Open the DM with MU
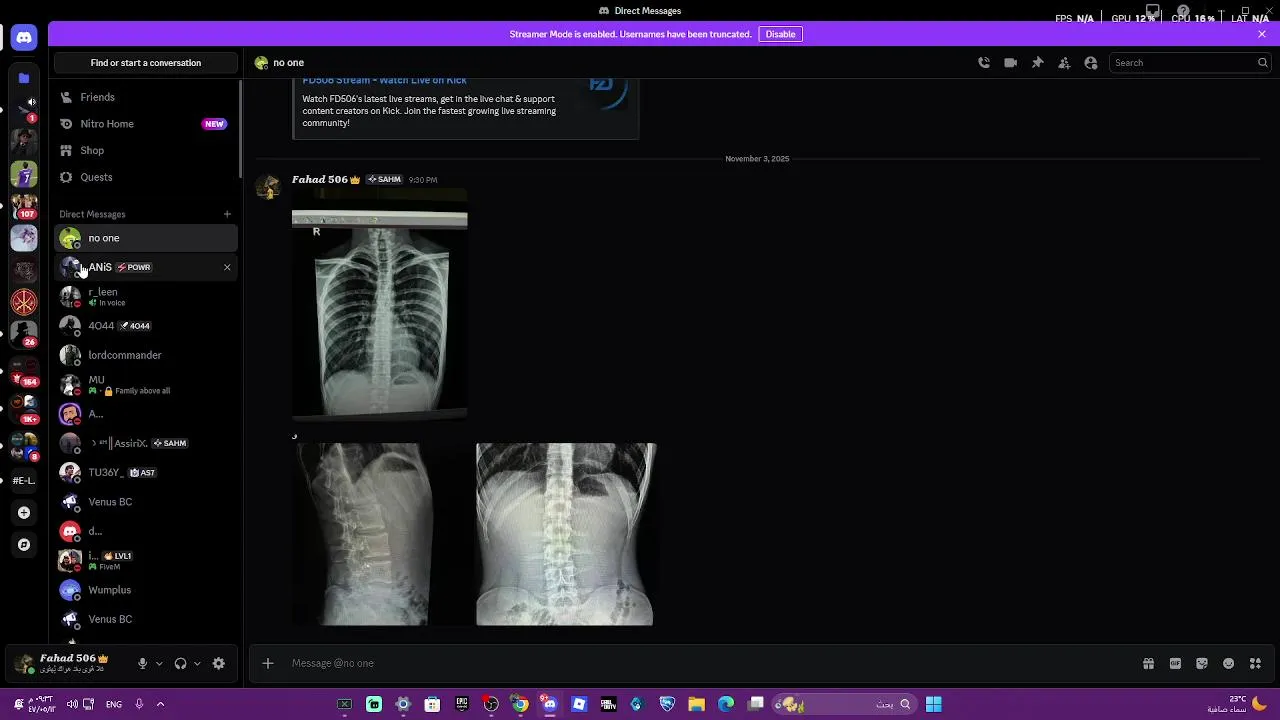This screenshot has height=720, width=1280. (146, 385)
